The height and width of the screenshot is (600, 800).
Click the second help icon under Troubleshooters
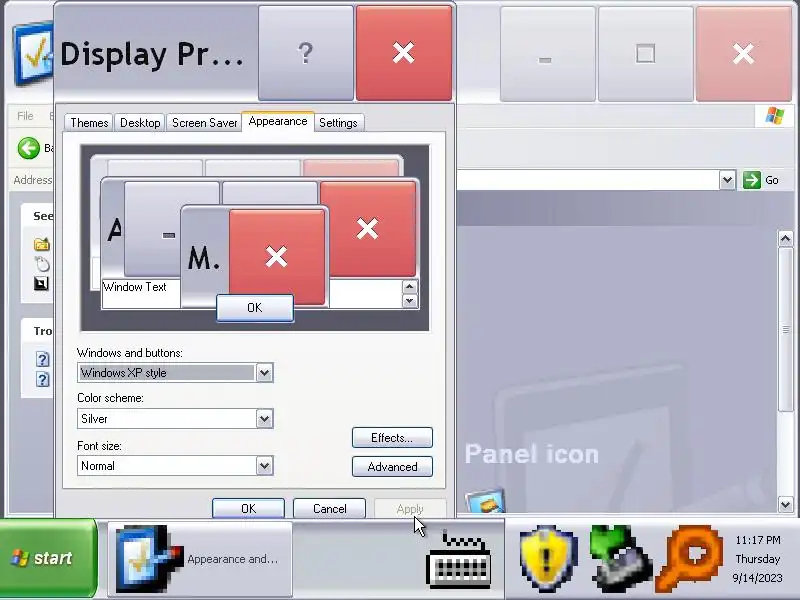42,380
